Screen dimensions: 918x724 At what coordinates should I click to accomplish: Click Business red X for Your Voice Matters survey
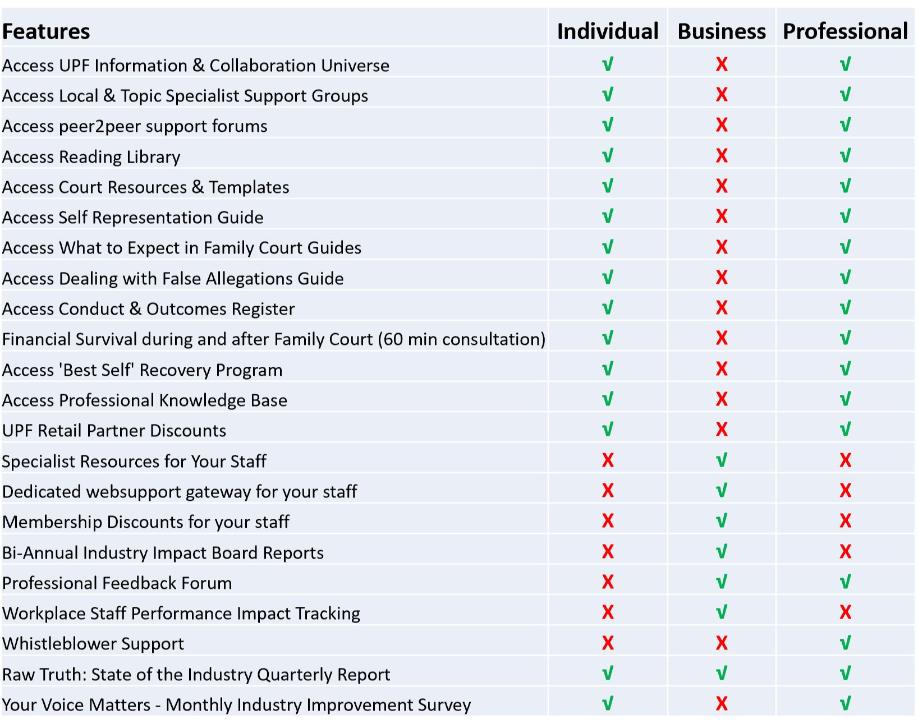[721, 704]
